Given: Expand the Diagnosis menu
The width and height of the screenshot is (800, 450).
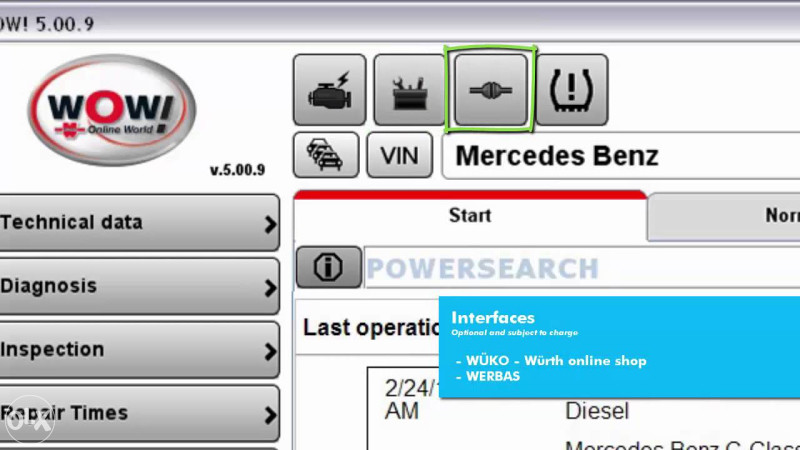Looking at the screenshot, I should pos(139,286).
